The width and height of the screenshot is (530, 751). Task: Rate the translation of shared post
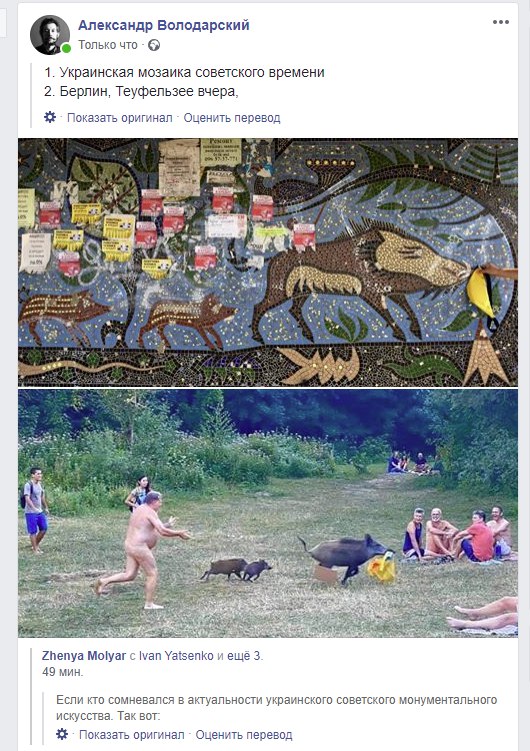pos(244,735)
